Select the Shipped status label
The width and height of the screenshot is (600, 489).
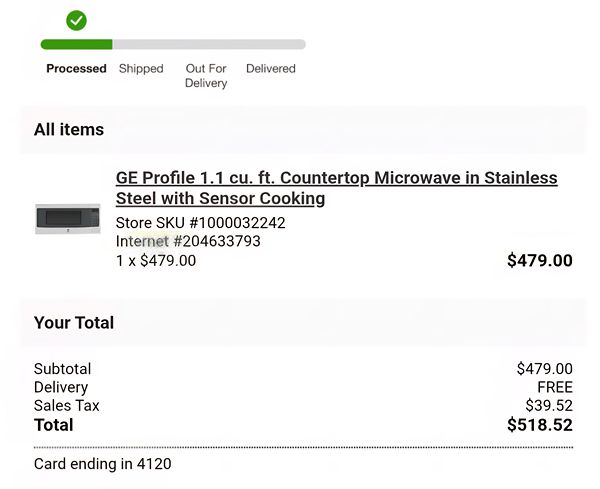(141, 68)
